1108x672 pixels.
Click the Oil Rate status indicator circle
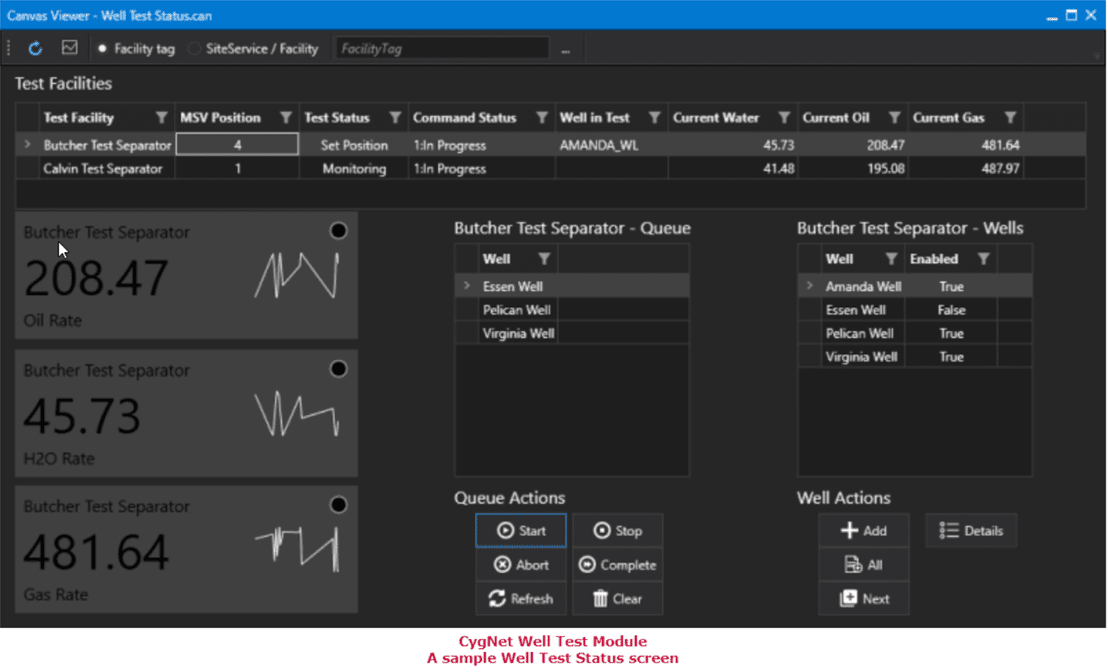coord(338,231)
